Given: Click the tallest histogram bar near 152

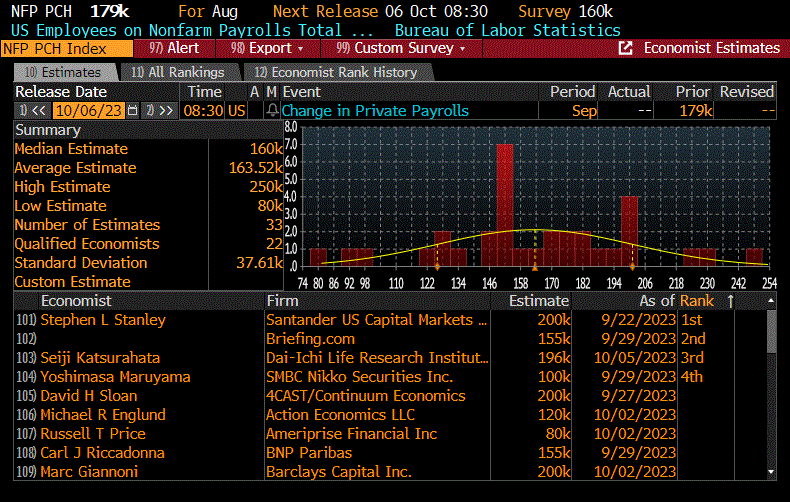Looking at the screenshot, I should click(505, 205).
